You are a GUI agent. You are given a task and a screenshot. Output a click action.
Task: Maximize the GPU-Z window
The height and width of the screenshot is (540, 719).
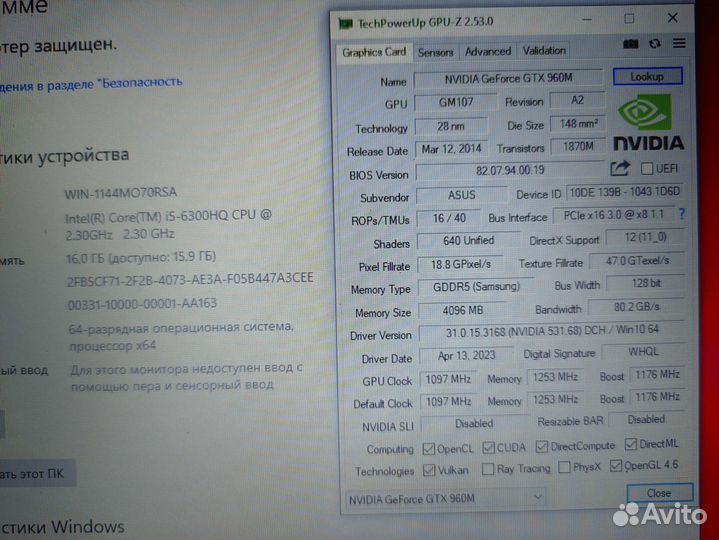coord(629,19)
